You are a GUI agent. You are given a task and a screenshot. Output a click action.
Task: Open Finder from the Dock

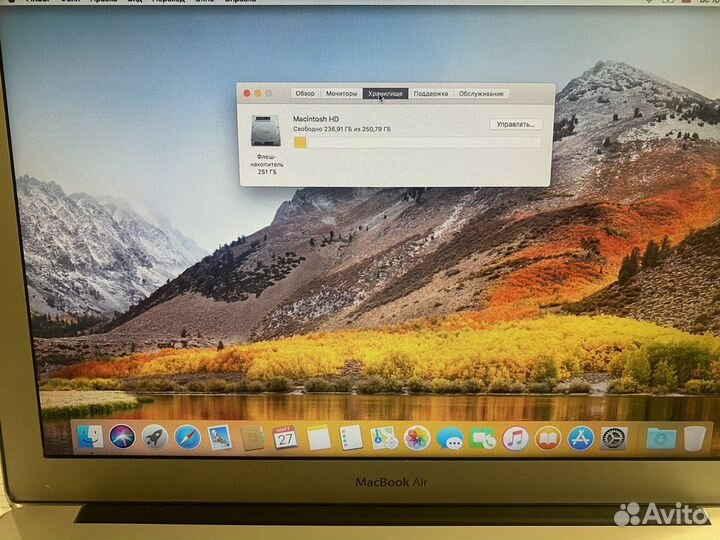tap(90, 437)
